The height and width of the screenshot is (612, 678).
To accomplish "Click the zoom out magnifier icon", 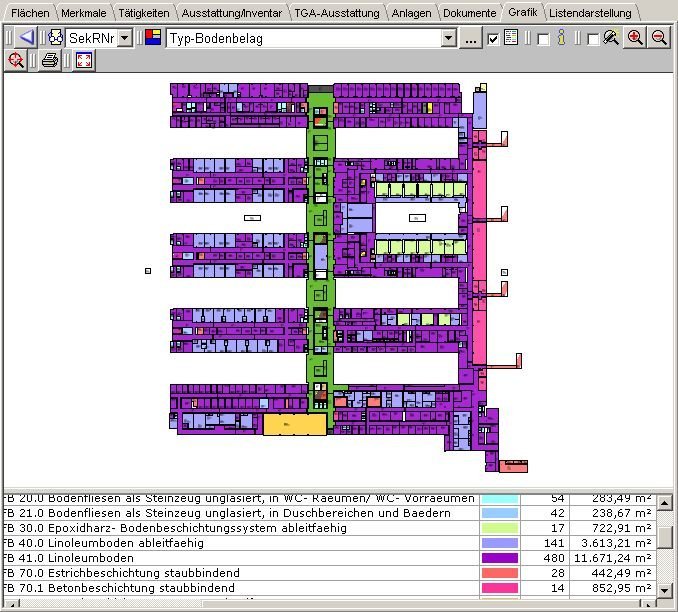I will click(659, 38).
